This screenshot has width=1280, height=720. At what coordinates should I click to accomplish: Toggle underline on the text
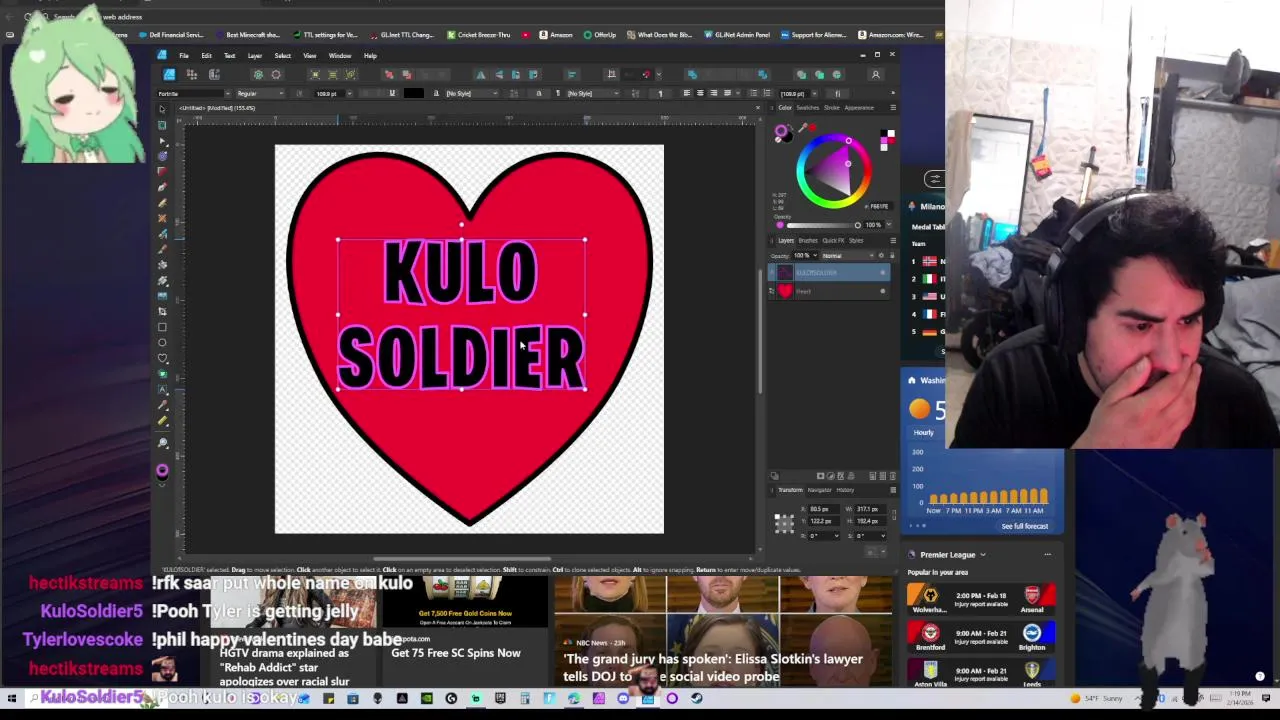coord(391,93)
